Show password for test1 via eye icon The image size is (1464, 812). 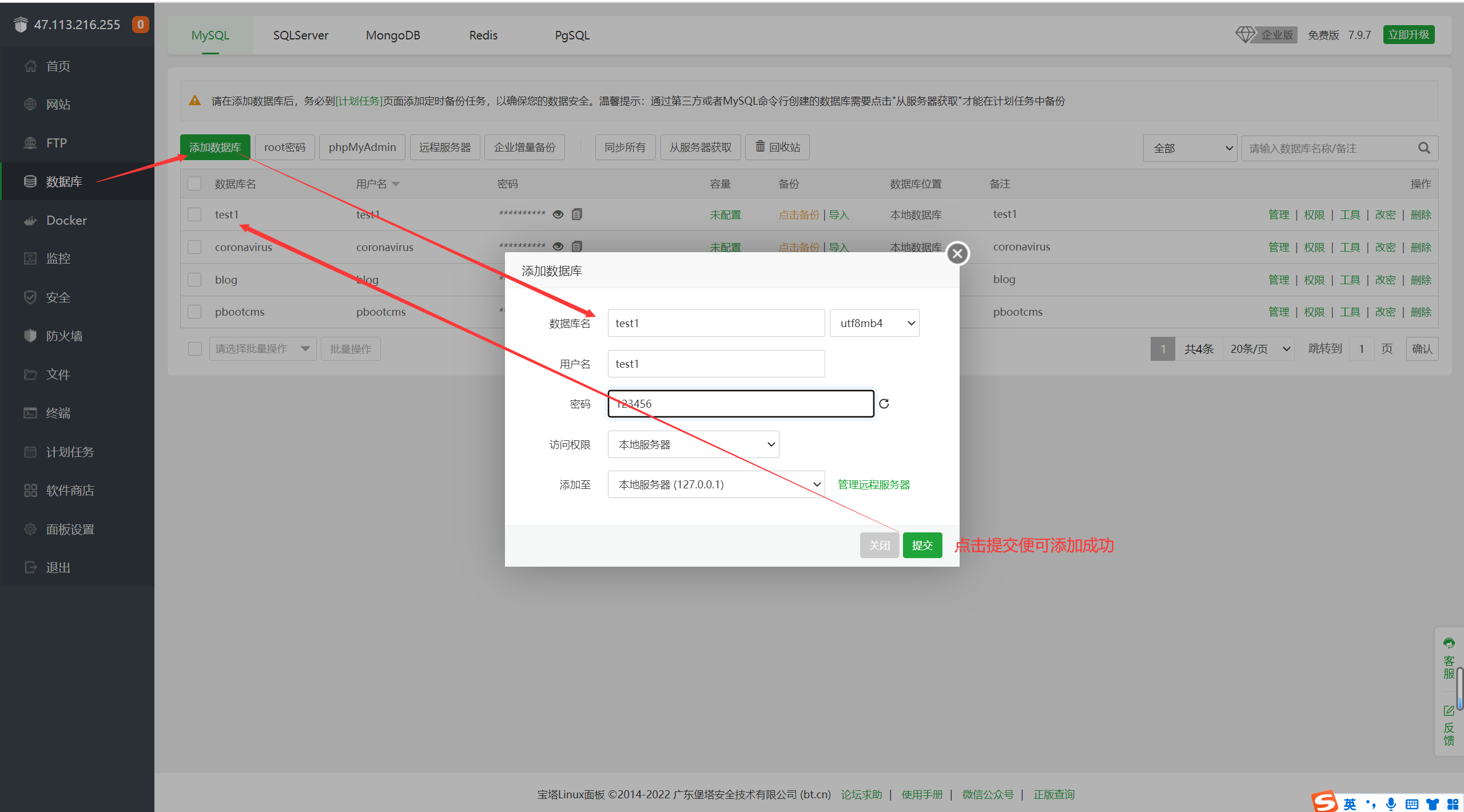558,214
